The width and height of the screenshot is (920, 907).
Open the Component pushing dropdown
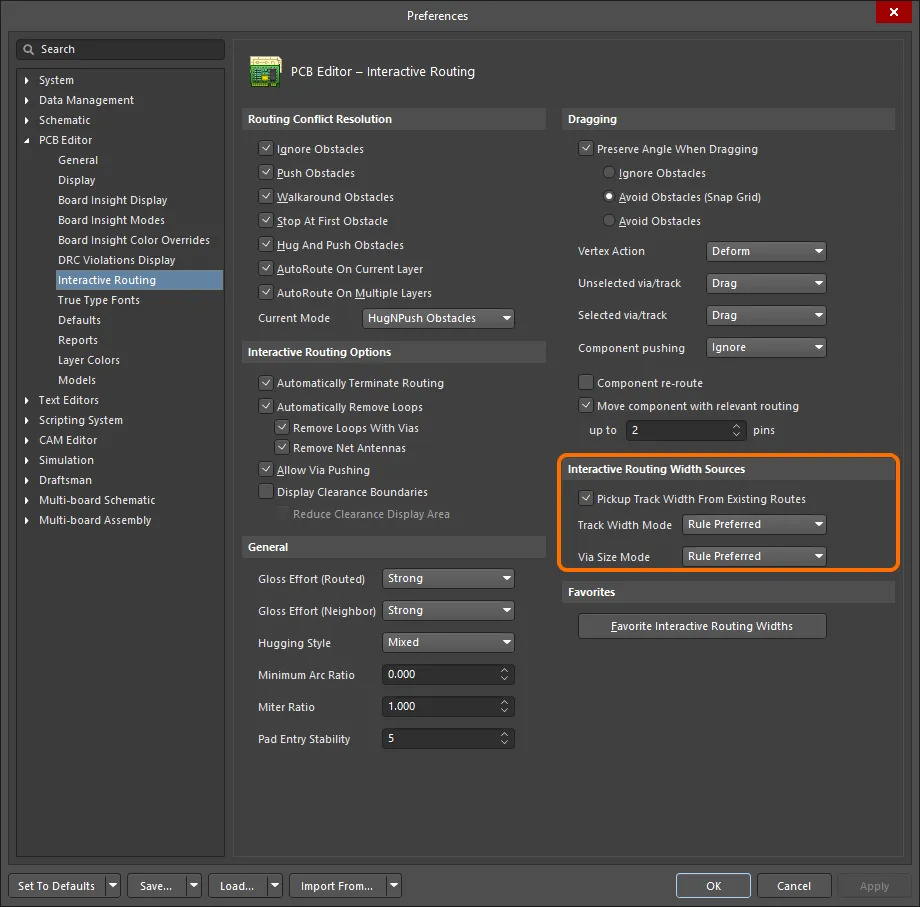pyautogui.click(x=766, y=347)
